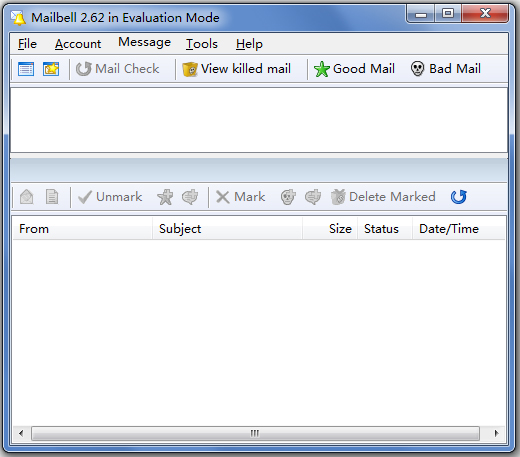Click the Unmark checkmark button
The width and height of the screenshot is (520, 457).
pos(110,197)
